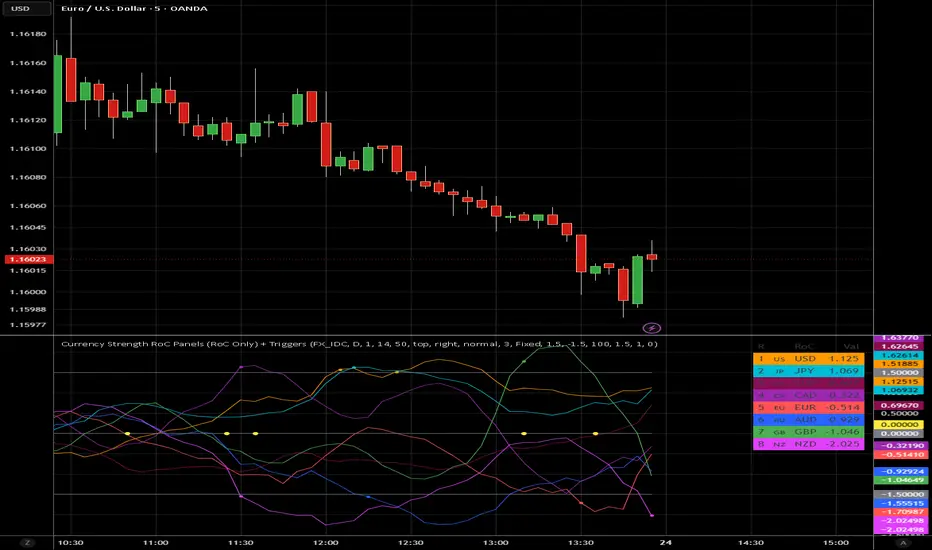932x550 pixels.
Task: Click the 0.50000 scale label
Action: [x=899, y=413]
